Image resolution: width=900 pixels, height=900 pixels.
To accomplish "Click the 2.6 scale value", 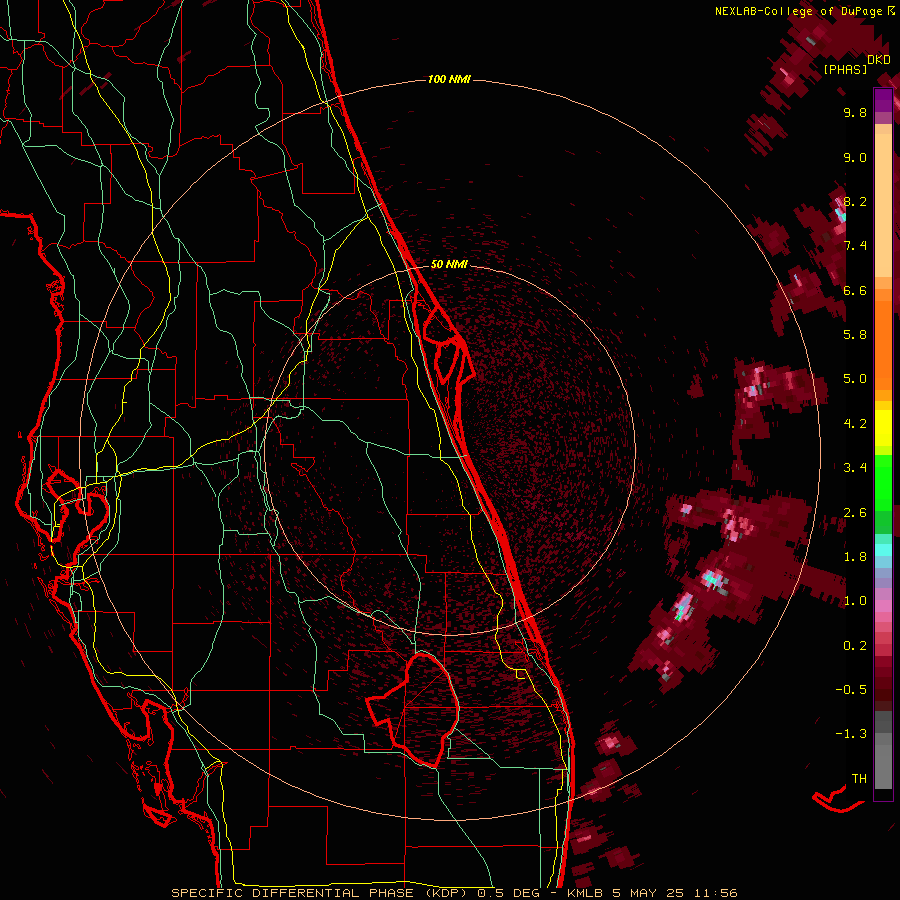I will (855, 512).
